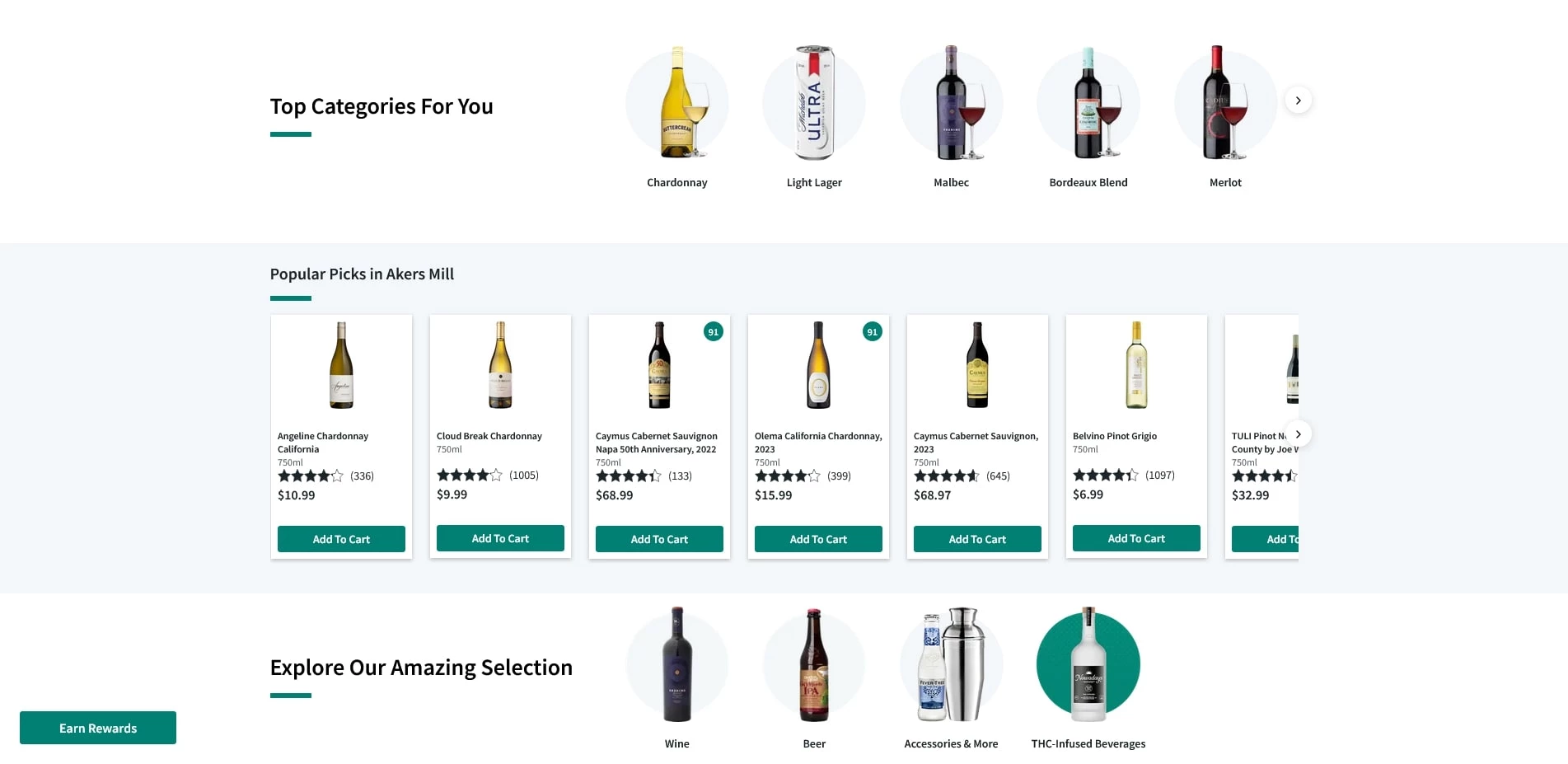Click the 91 rating badge on Caymus Cabernet
Screen dimensions: 1568x764
[713, 331]
